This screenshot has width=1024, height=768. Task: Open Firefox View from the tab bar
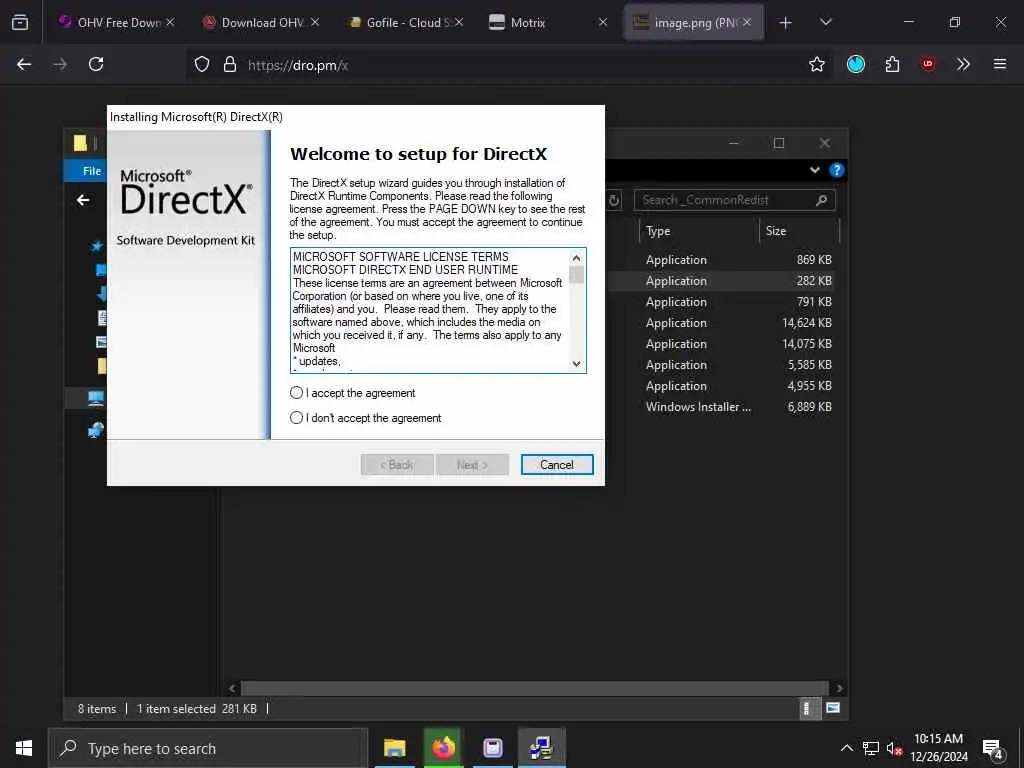pos(20,22)
